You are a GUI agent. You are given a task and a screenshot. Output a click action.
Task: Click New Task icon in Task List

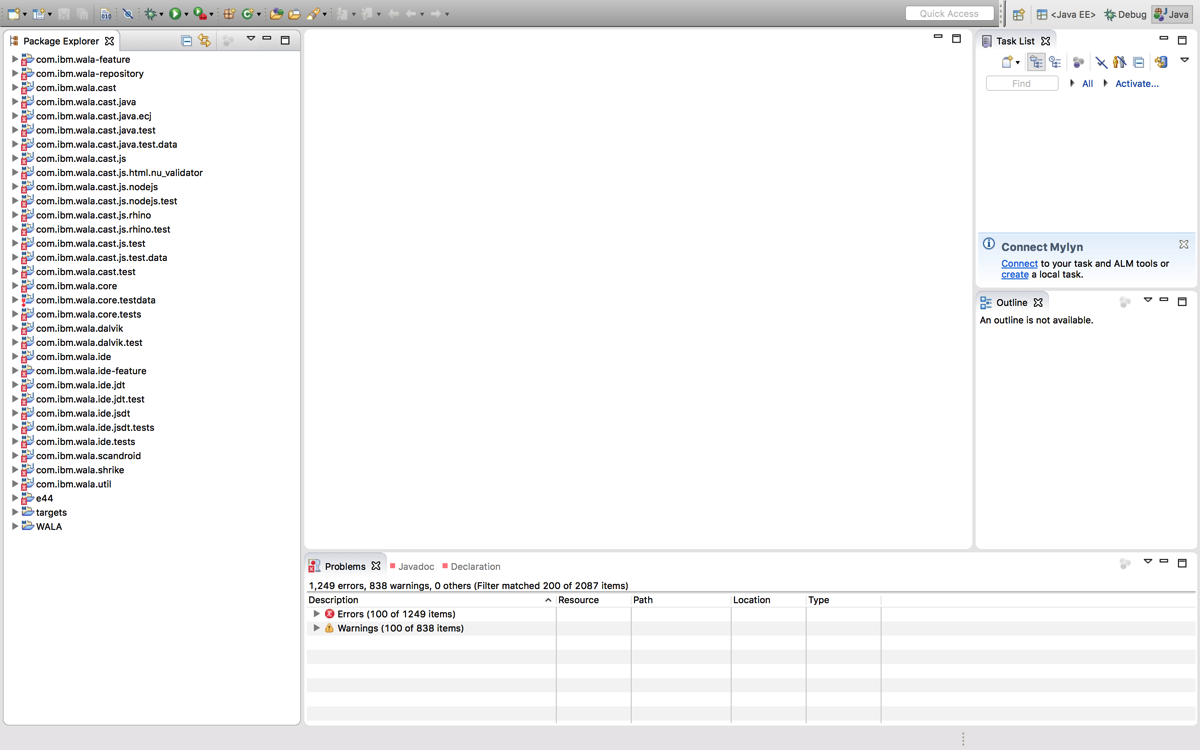[1007, 62]
